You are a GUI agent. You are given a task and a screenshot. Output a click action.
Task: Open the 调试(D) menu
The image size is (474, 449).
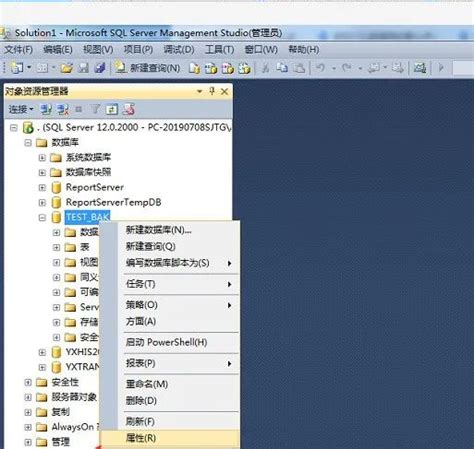pyautogui.click(x=179, y=50)
